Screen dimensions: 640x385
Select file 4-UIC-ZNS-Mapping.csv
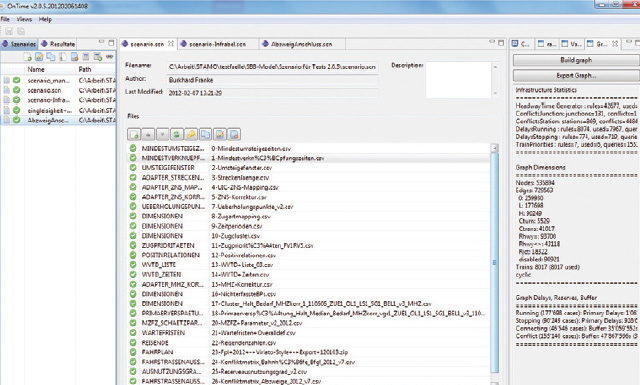click(309, 187)
